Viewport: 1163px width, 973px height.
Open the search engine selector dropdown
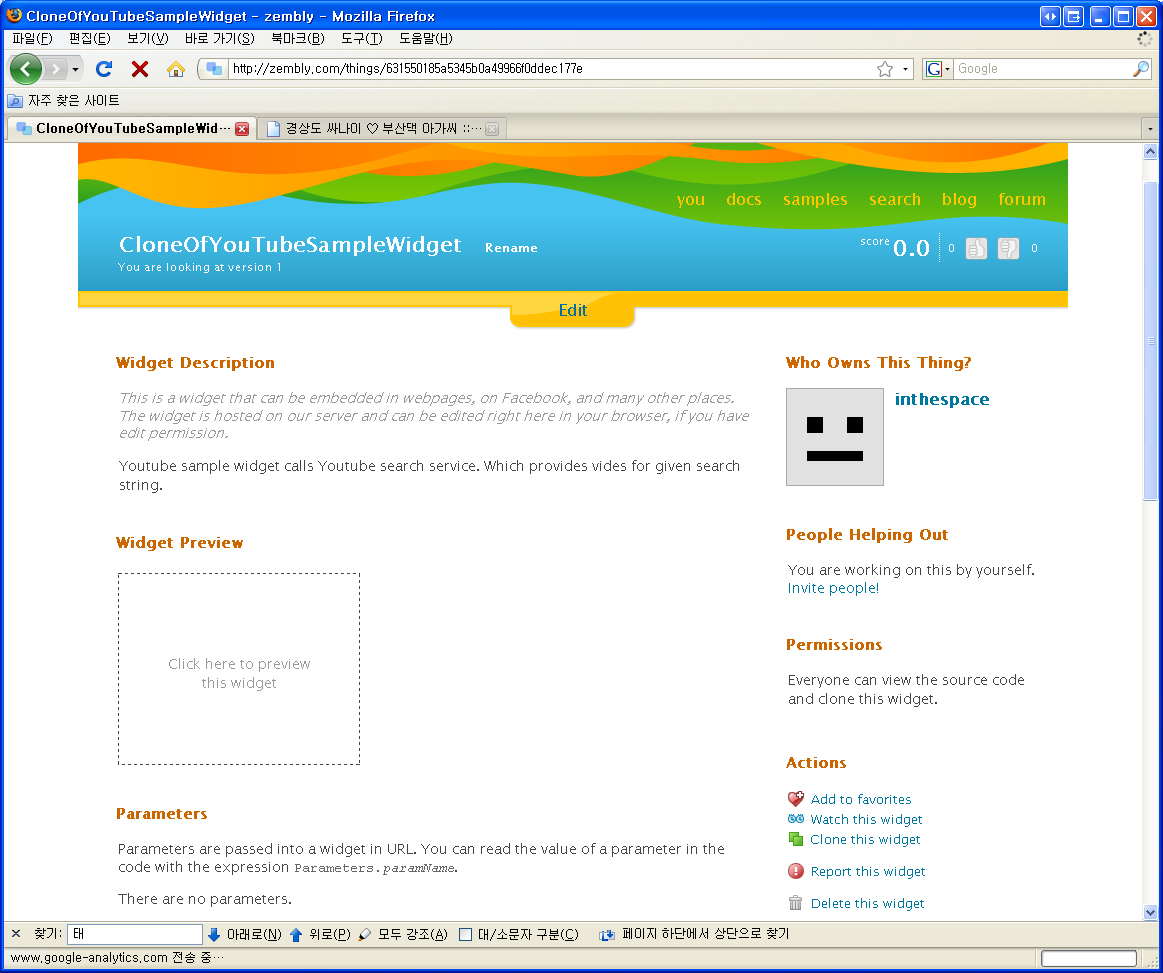pos(938,69)
